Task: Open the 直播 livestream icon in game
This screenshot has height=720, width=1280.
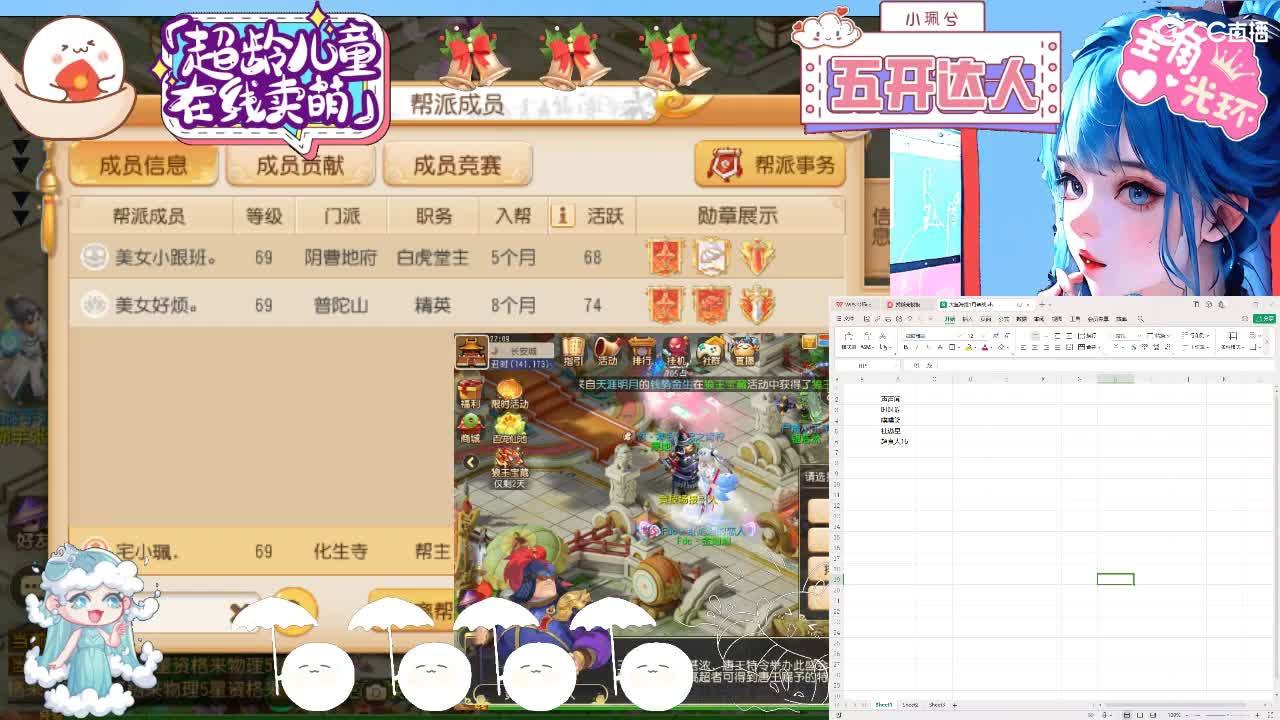Action: (745, 351)
